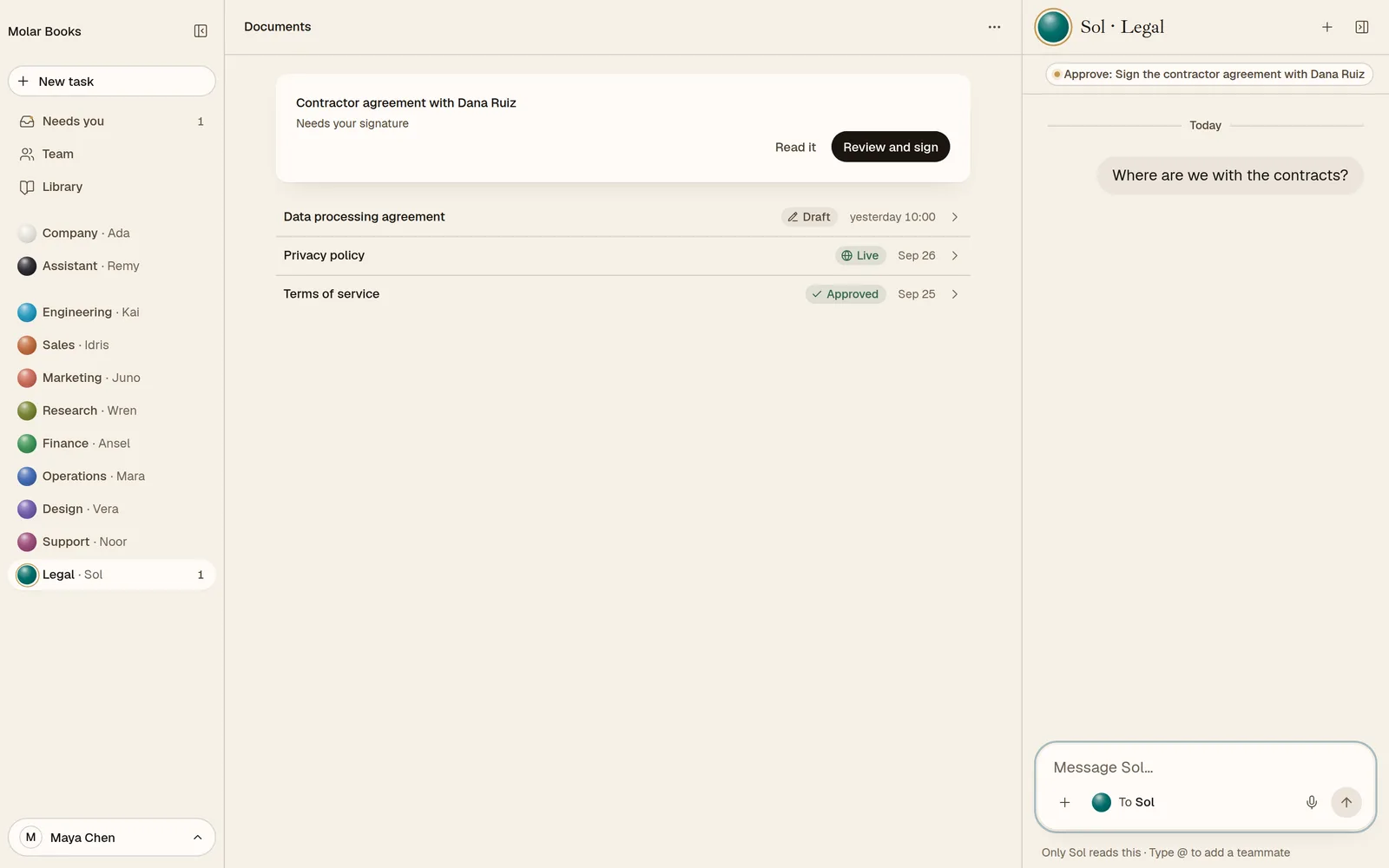Select Operations · Mara agent
This screenshot has height=868, width=1389.
112,477
